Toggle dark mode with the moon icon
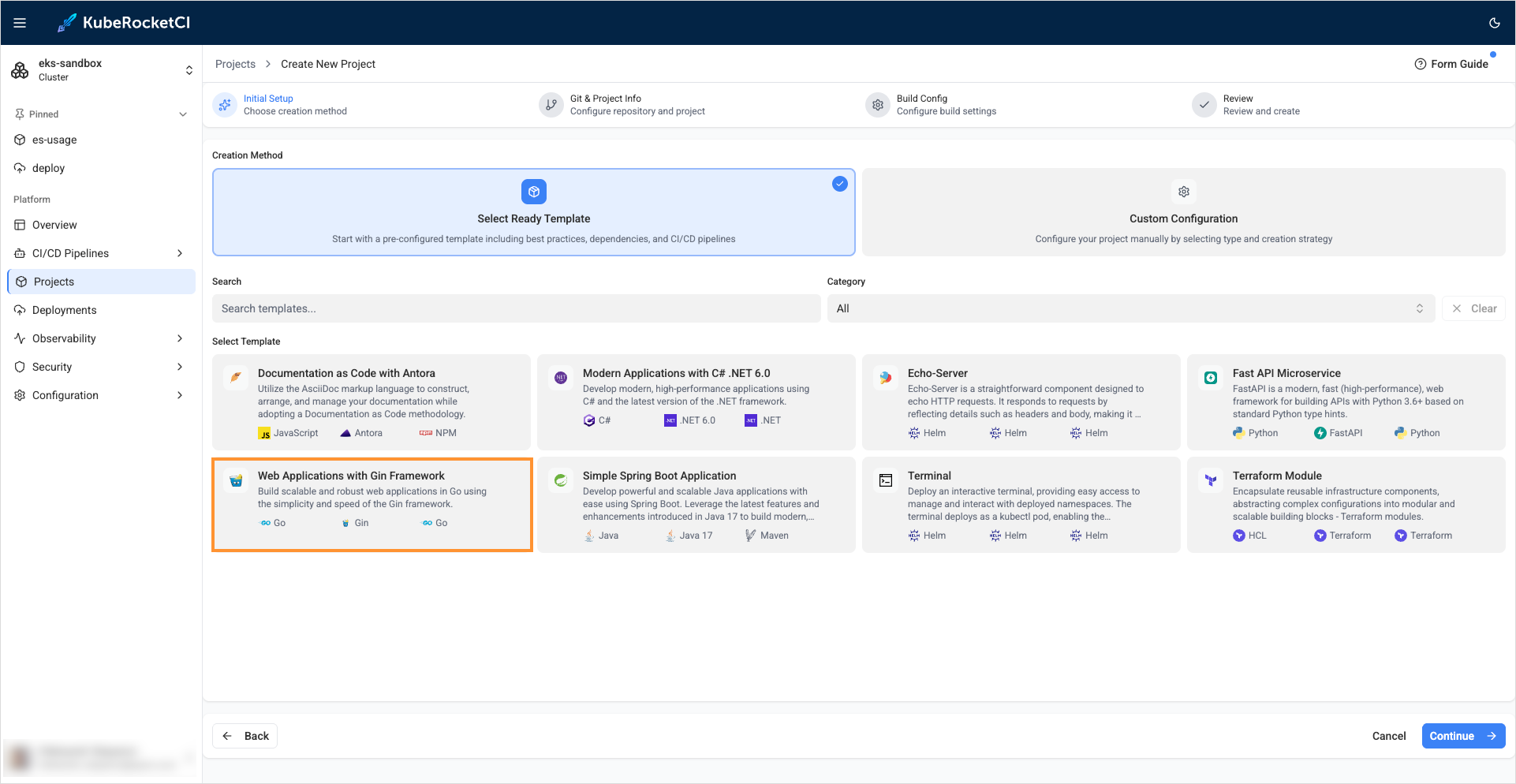Image resolution: width=1516 pixels, height=784 pixels. tap(1494, 22)
